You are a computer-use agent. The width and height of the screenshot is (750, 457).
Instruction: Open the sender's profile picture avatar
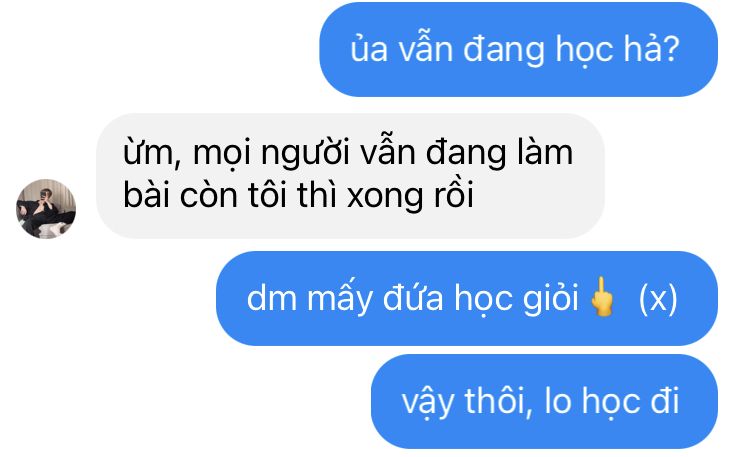pyautogui.click(x=46, y=209)
